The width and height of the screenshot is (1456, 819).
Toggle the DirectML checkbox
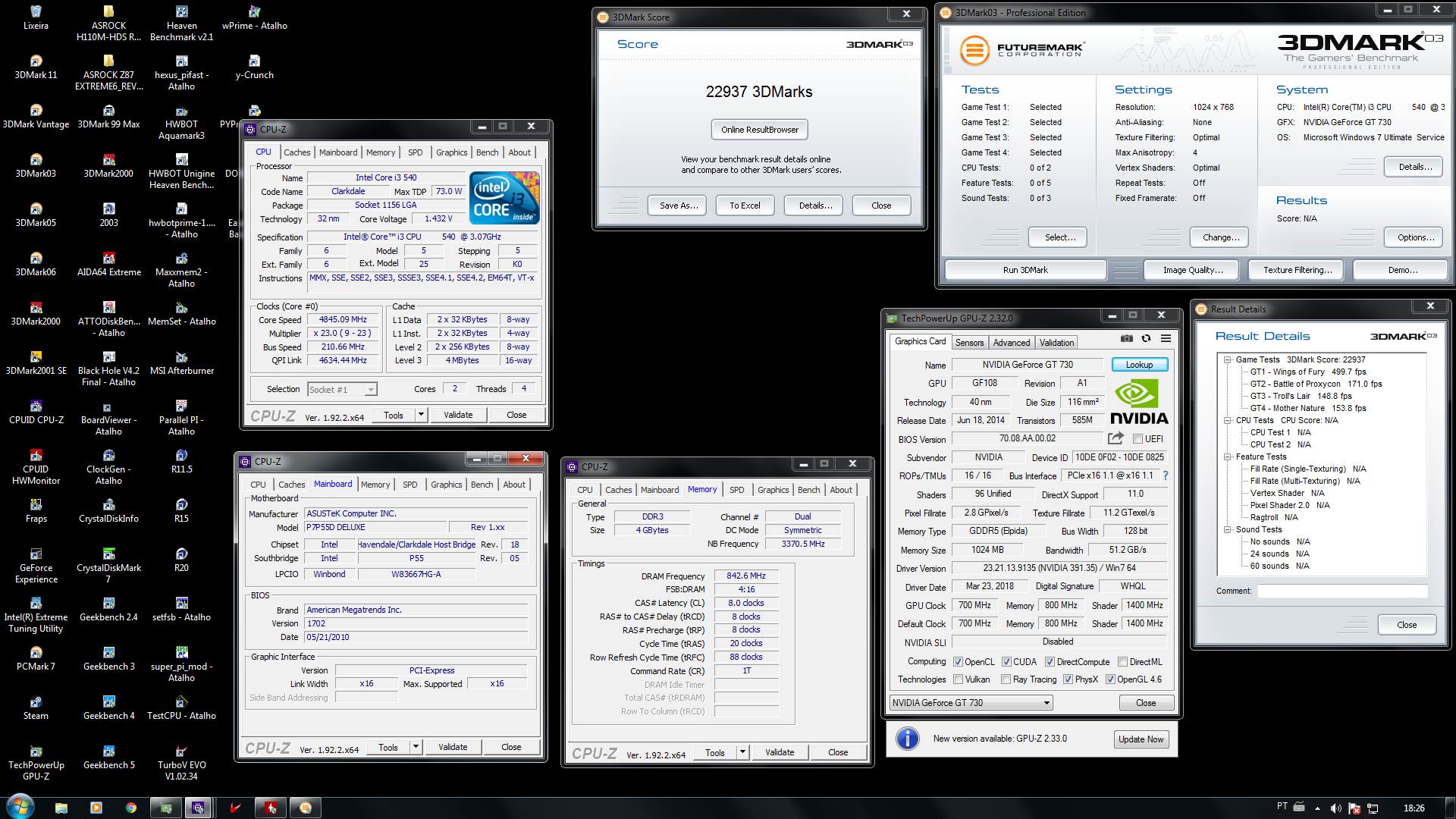[1122, 662]
